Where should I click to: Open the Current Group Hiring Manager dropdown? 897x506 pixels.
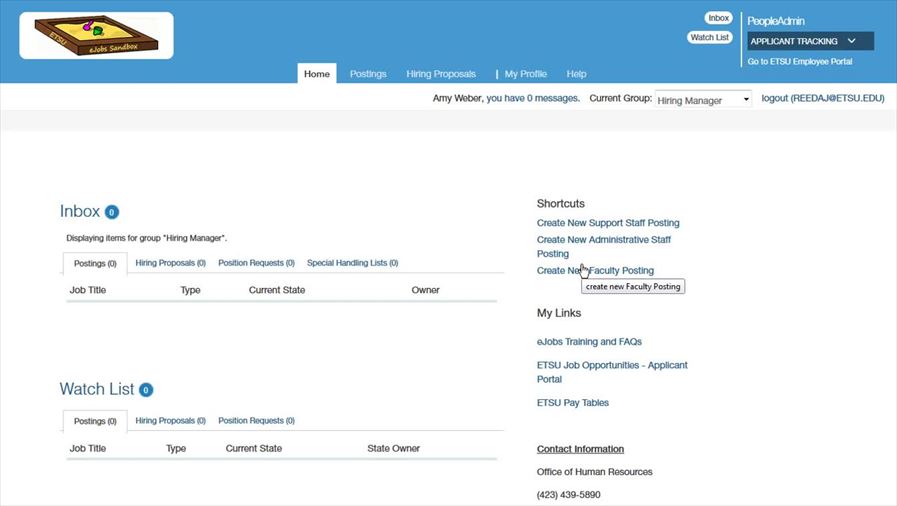(703, 100)
